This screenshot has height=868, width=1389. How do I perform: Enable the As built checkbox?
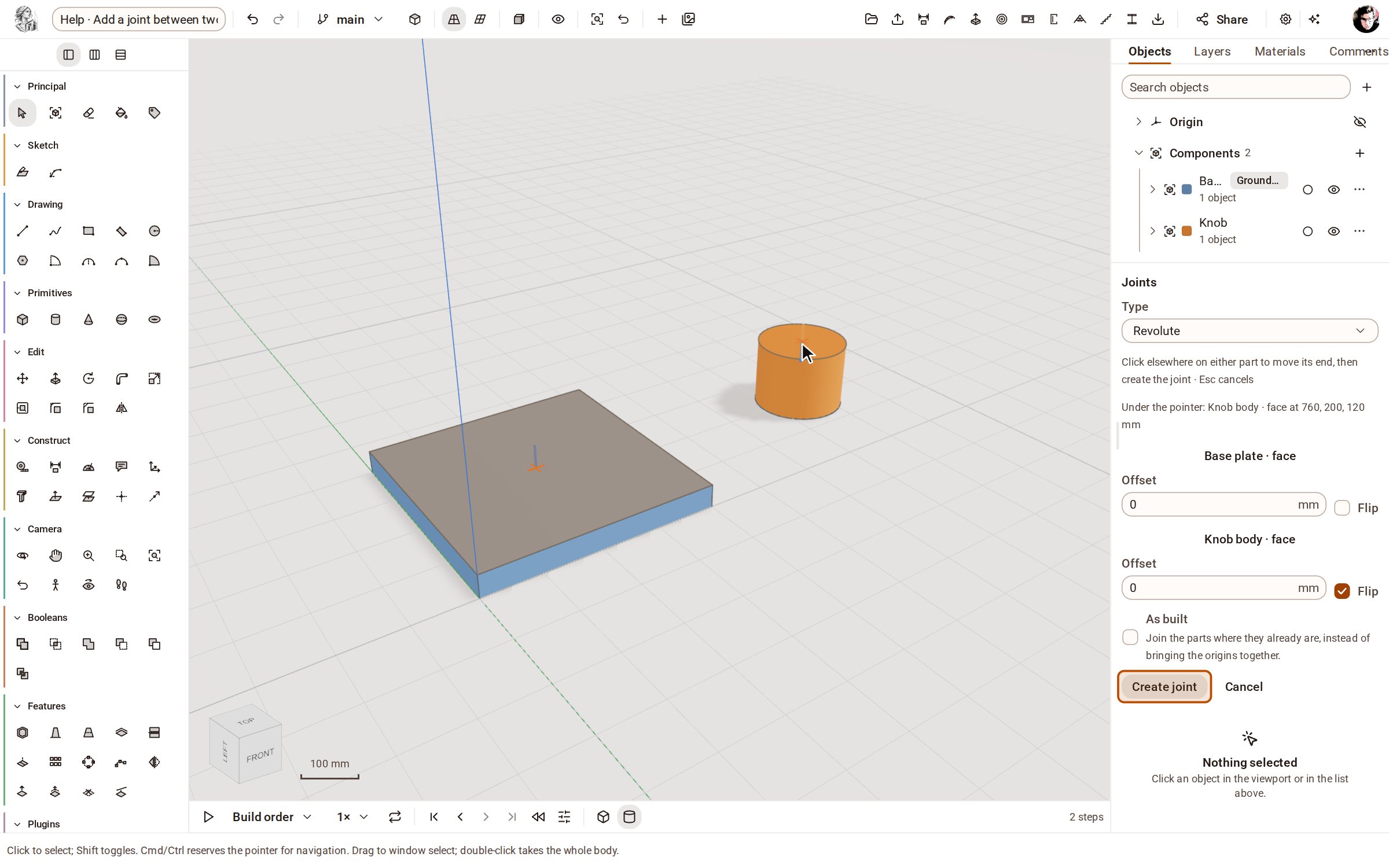tap(1130, 637)
